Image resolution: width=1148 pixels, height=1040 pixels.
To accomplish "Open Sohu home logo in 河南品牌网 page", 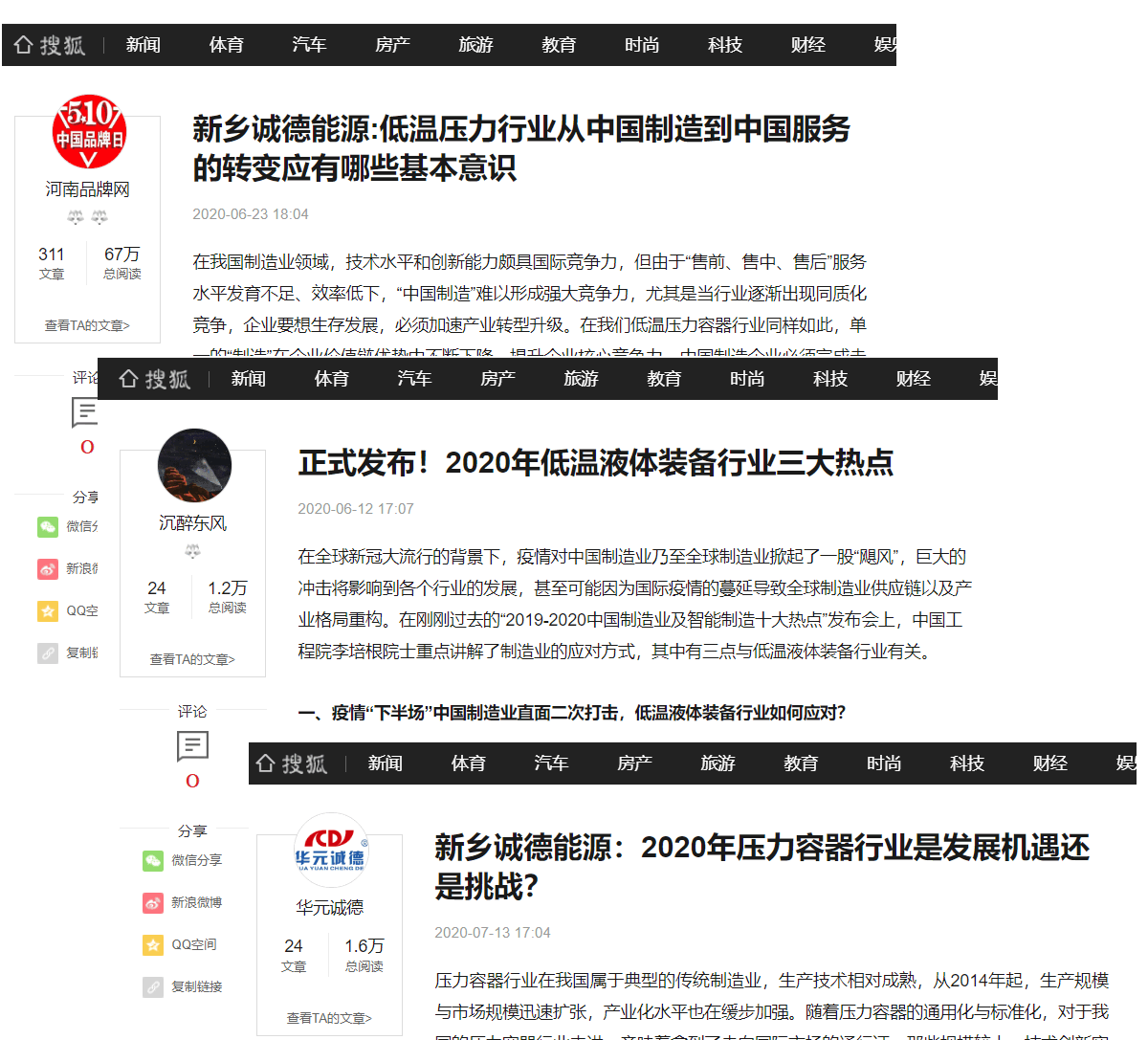I will [x=50, y=45].
